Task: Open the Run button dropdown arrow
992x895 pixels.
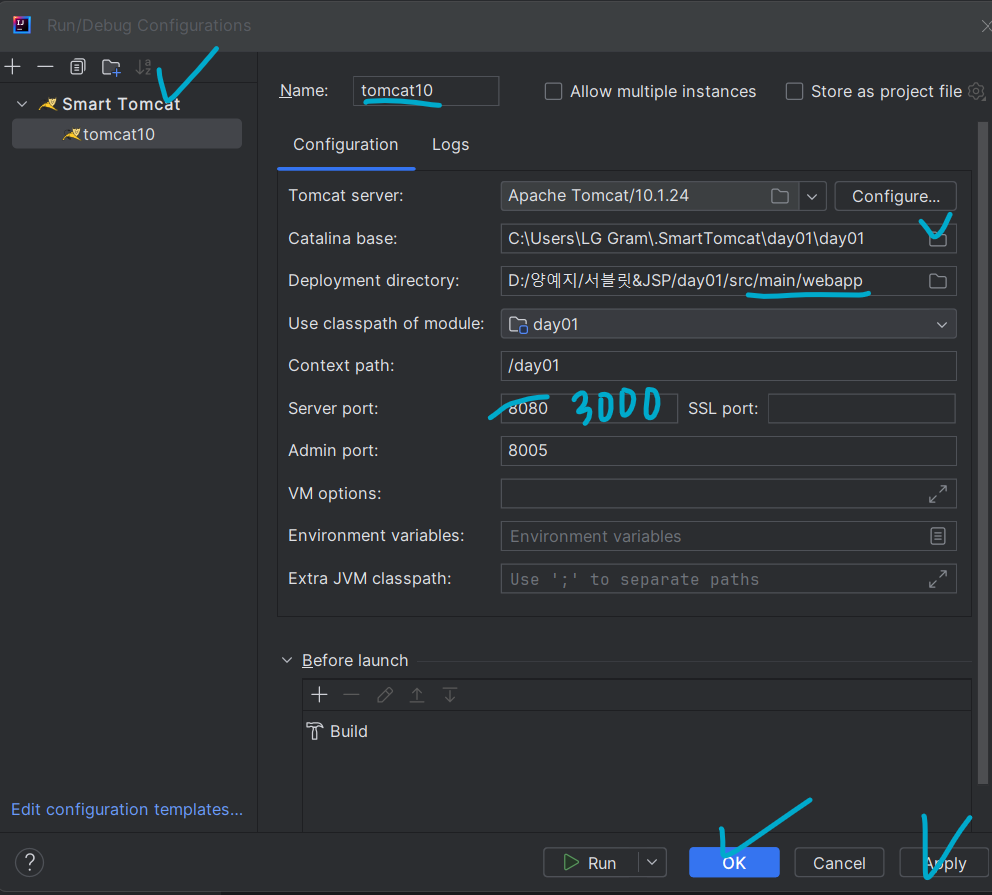Action: click(652, 863)
